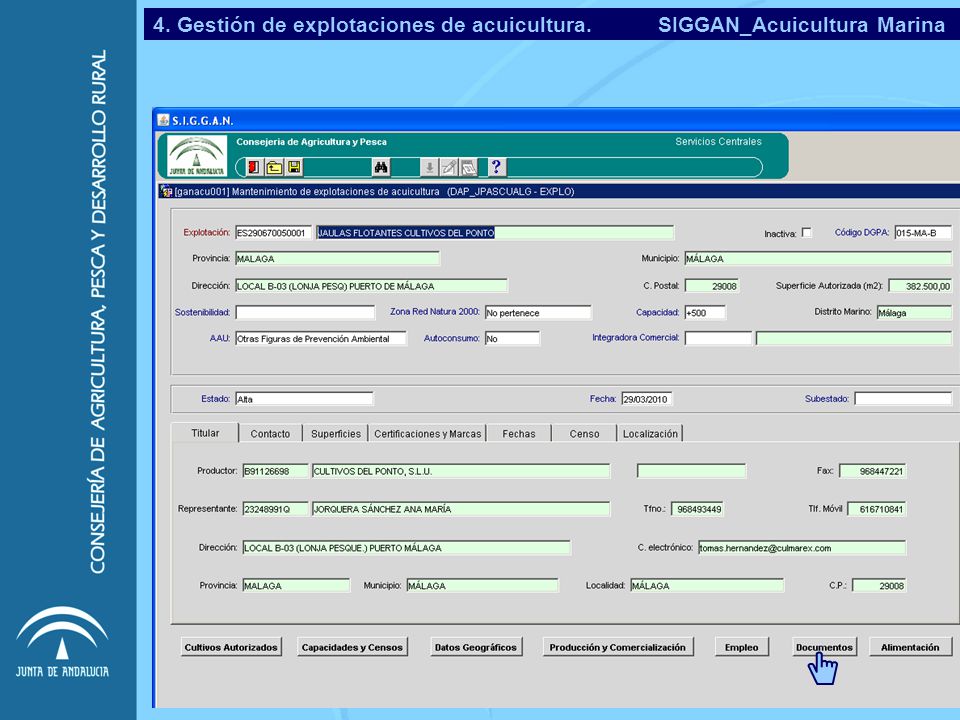Click the Junta de Andalucía logo in toolbar

pyautogui.click(x=197, y=156)
